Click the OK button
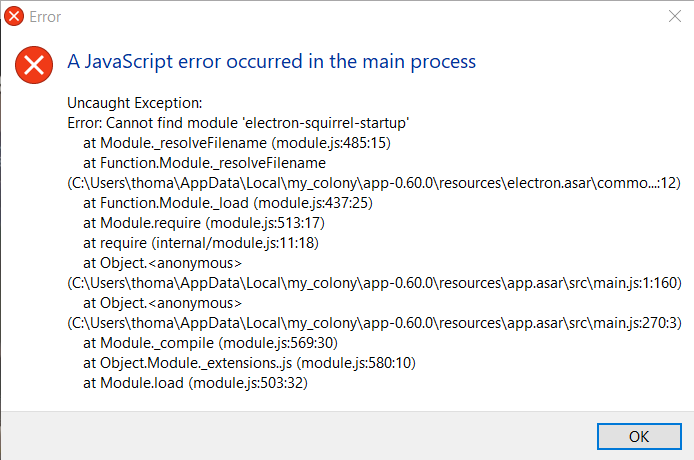Screen dimensions: 694x460 [639, 437]
